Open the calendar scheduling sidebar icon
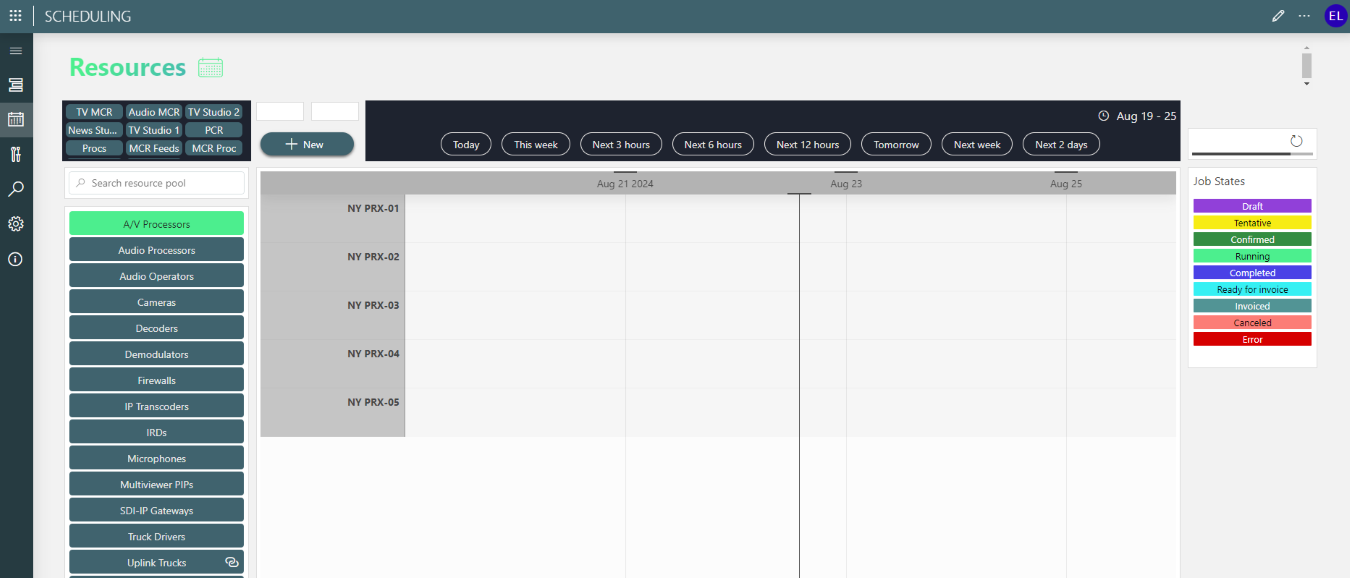Viewport: 1350px width, 578px height. tap(16, 119)
